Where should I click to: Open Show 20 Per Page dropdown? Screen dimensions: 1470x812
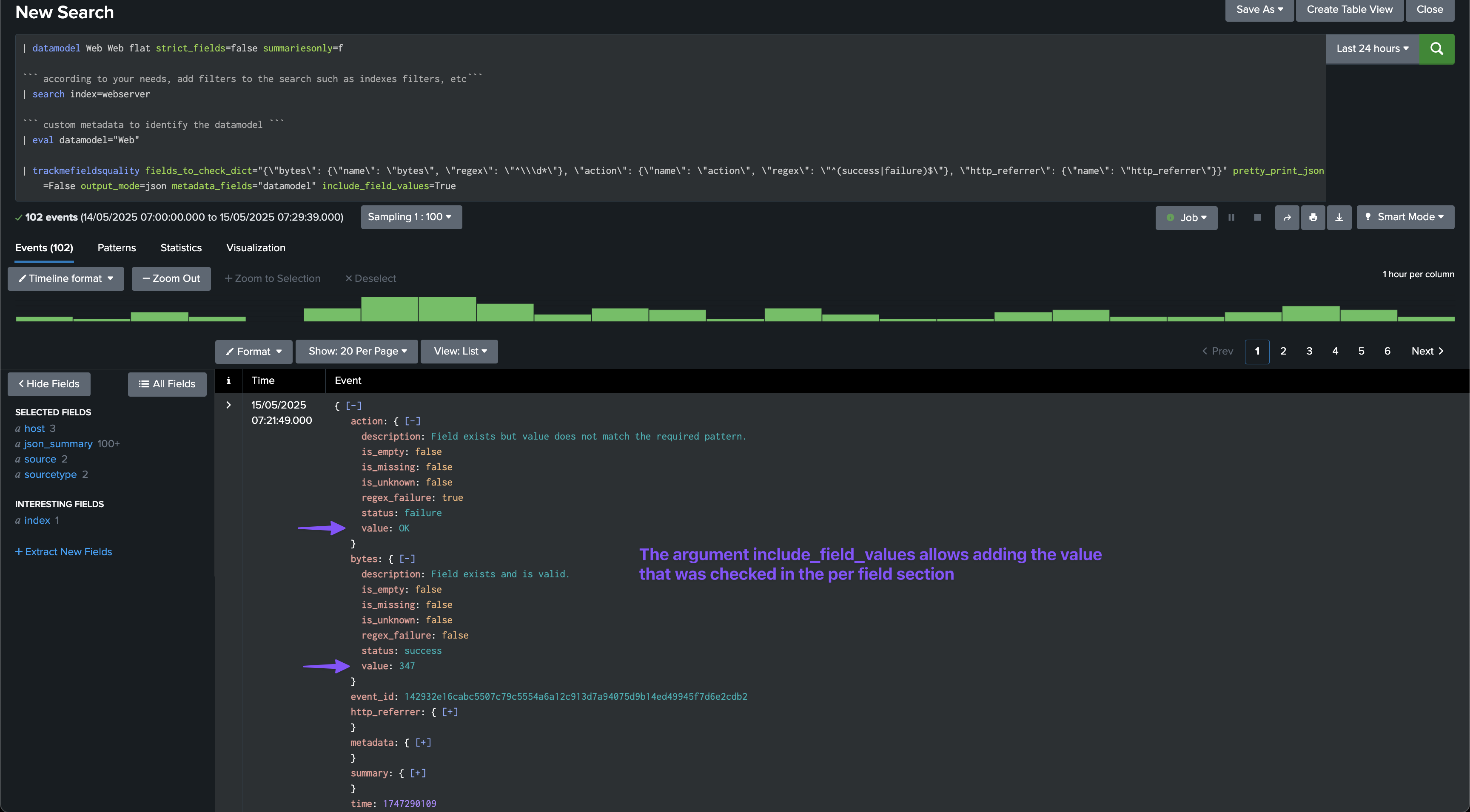click(357, 351)
